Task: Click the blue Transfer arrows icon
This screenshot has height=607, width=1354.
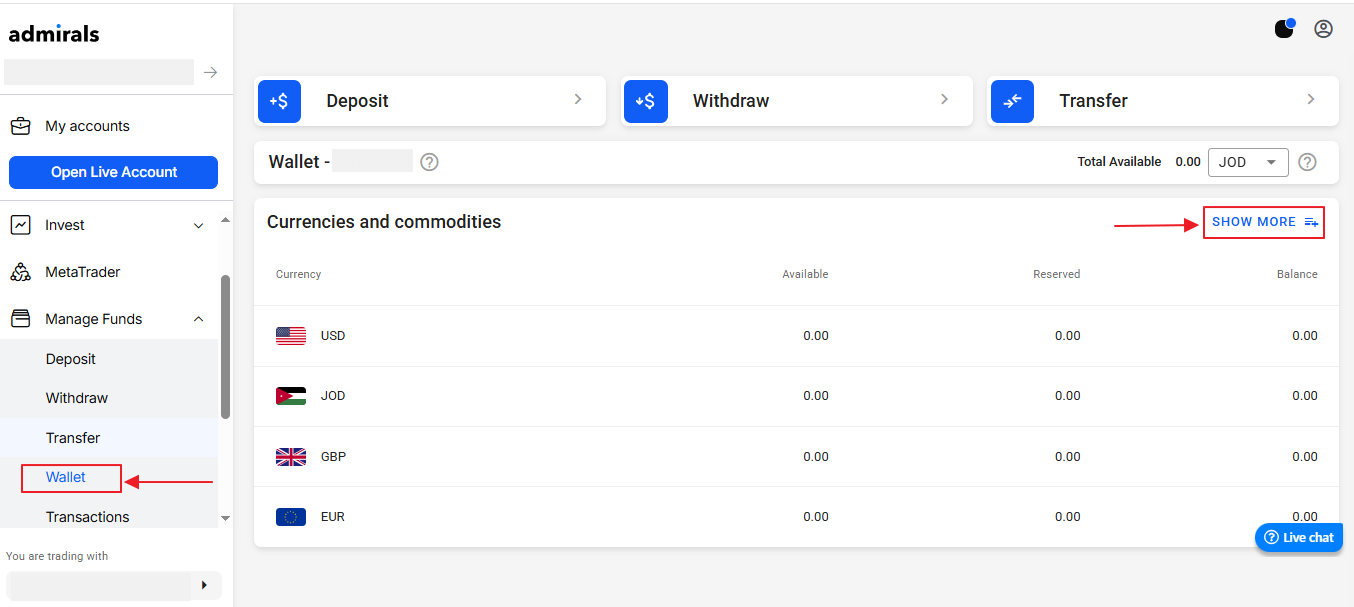Action: (x=1012, y=101)
